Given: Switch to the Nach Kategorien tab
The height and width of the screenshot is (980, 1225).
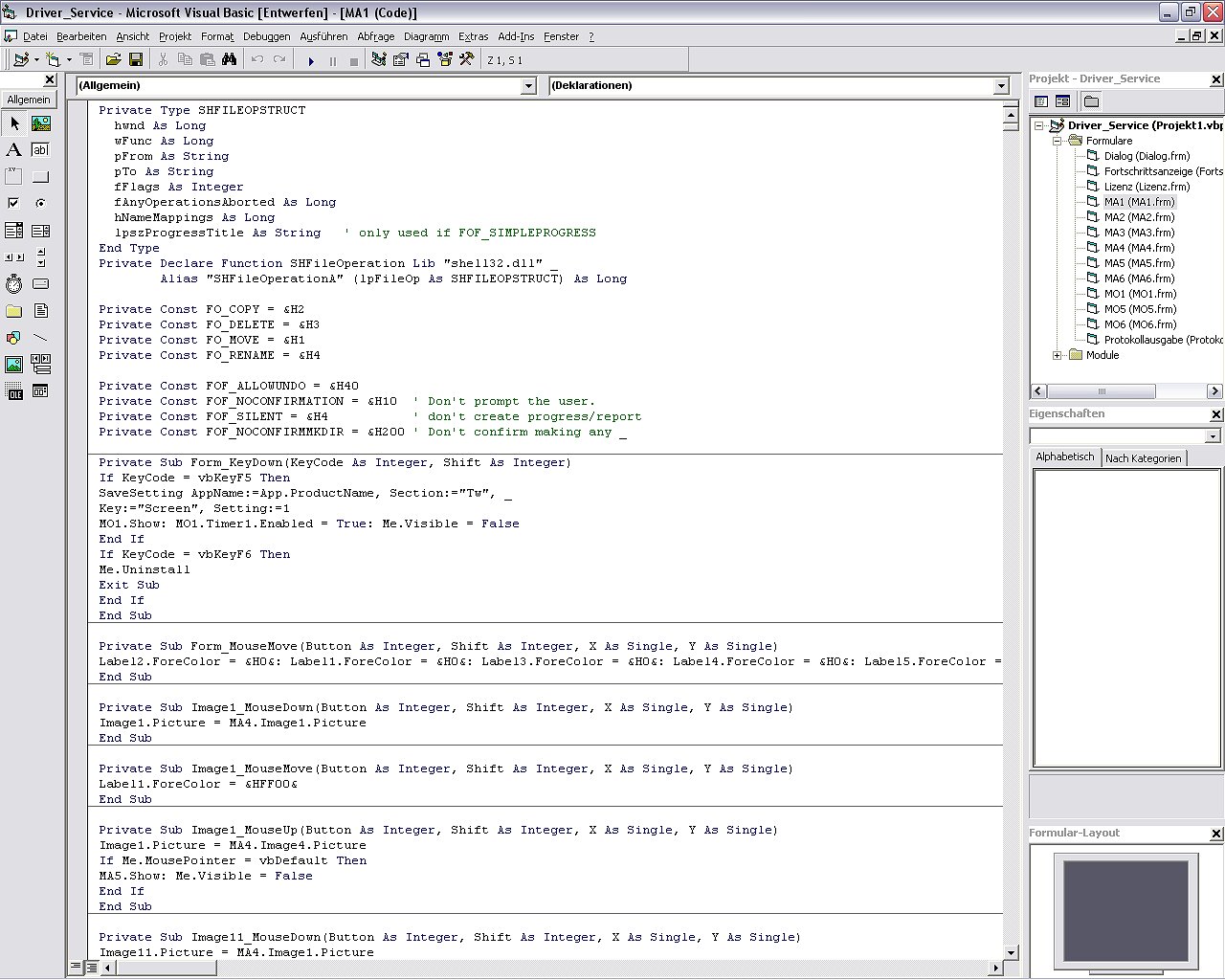Looking at the screenshot, I should click(1143, 458).
